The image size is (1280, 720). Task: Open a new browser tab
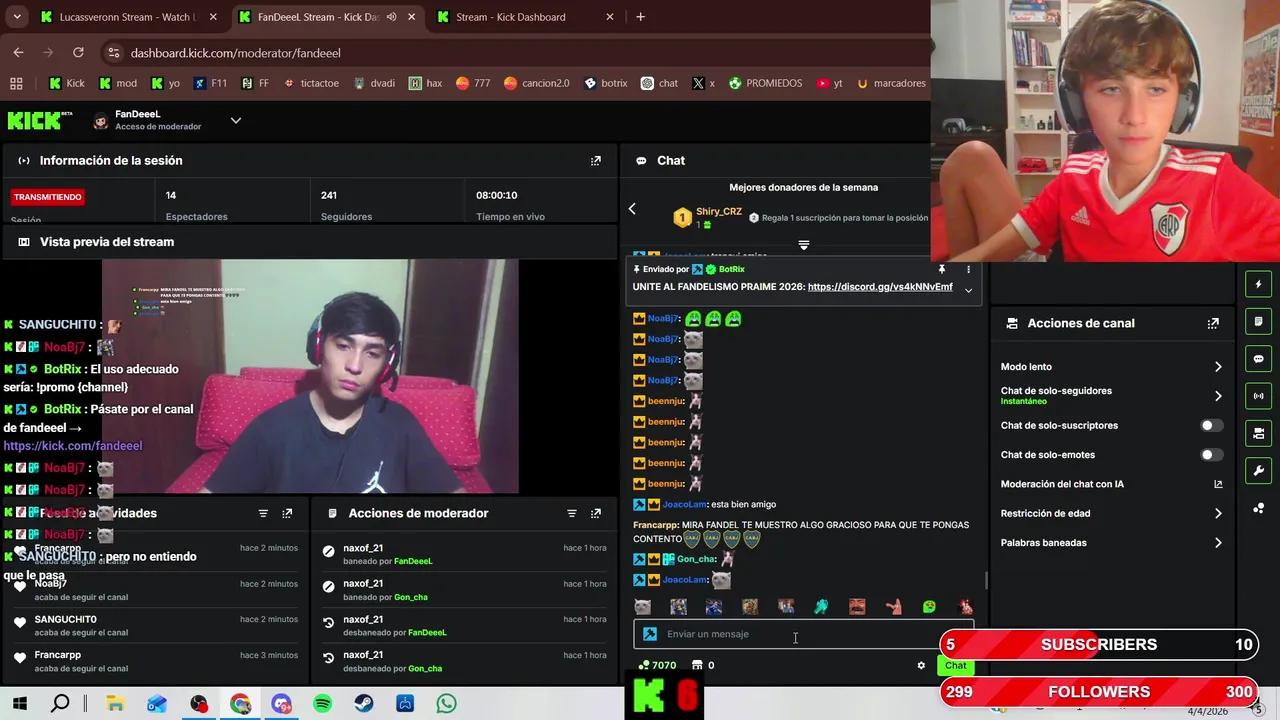tap(641, 17)
